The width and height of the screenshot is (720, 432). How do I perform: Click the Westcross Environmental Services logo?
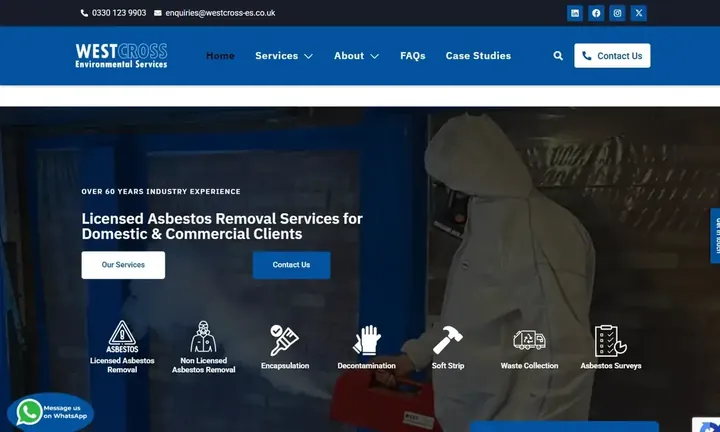point(121,56)
